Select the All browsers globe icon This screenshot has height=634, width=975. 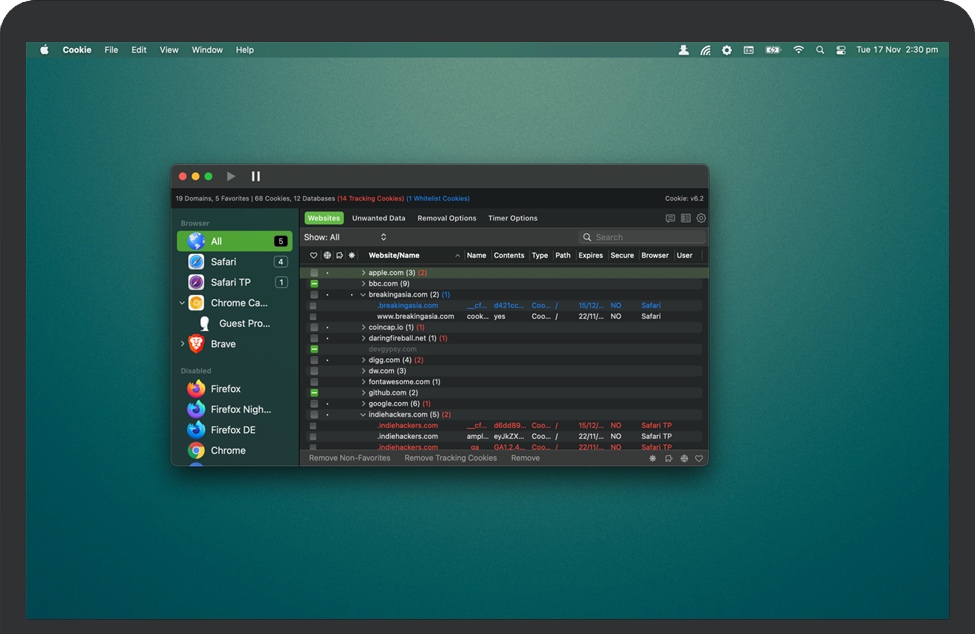tap(196, 241)
